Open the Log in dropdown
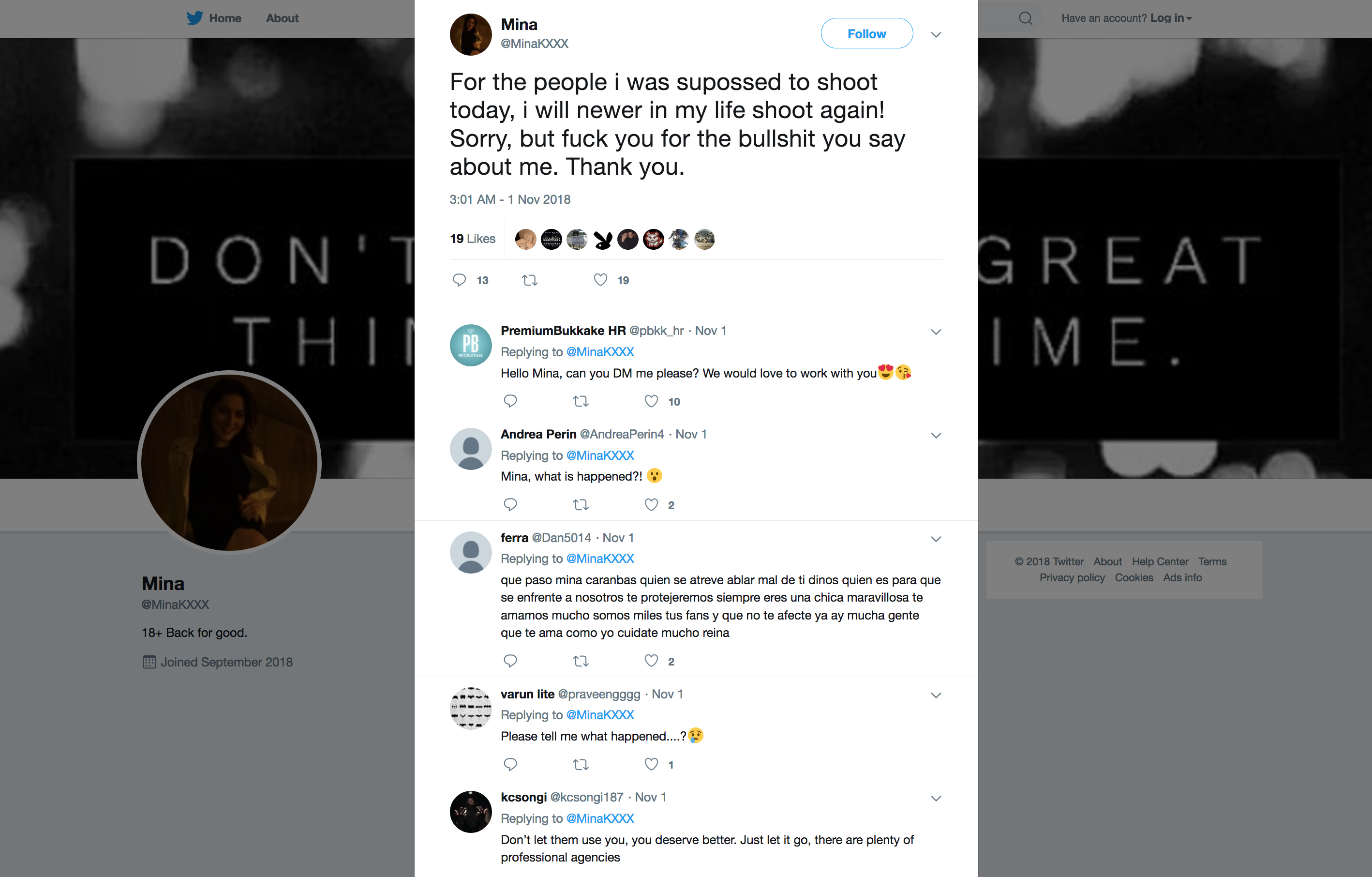The height and width of the screenshot is (877, 1372). point(1170,18)
